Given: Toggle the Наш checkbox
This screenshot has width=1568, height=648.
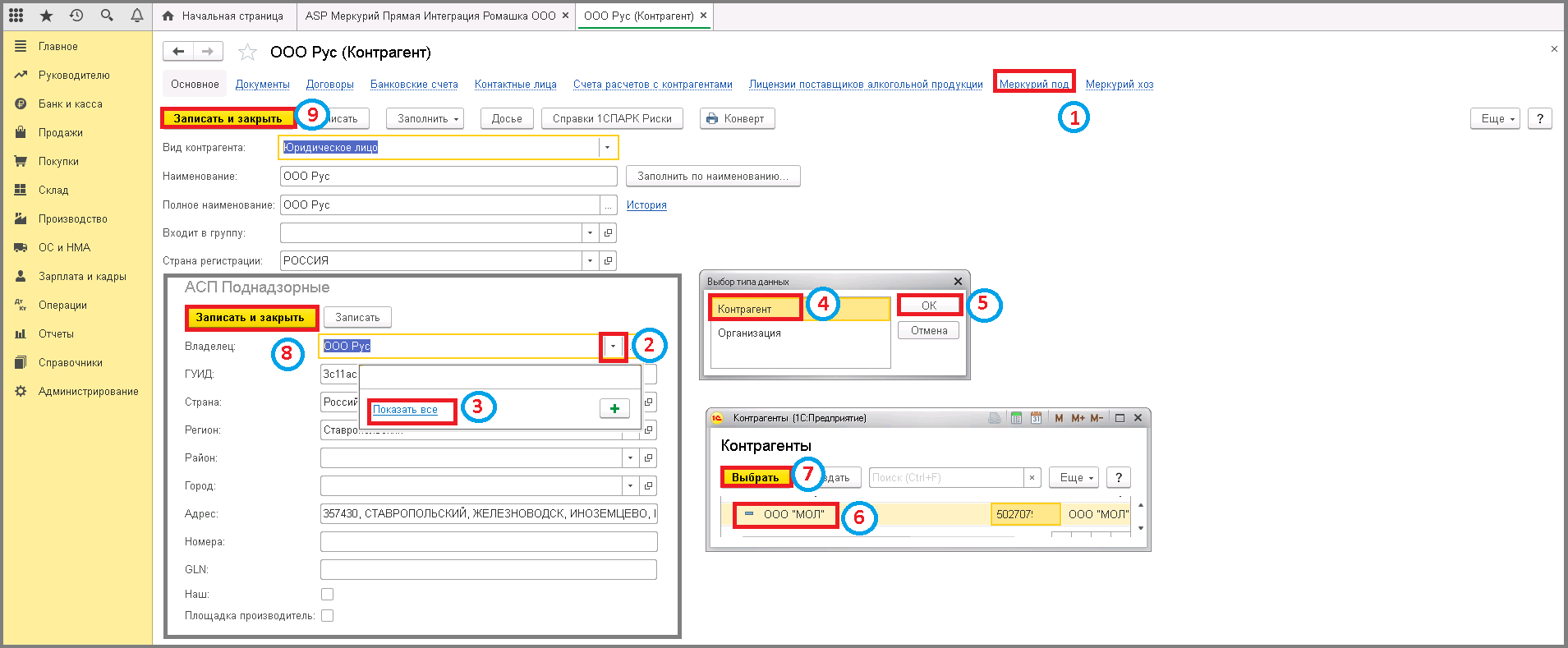Looking at the screenshot, I should [x=327, y=594].
